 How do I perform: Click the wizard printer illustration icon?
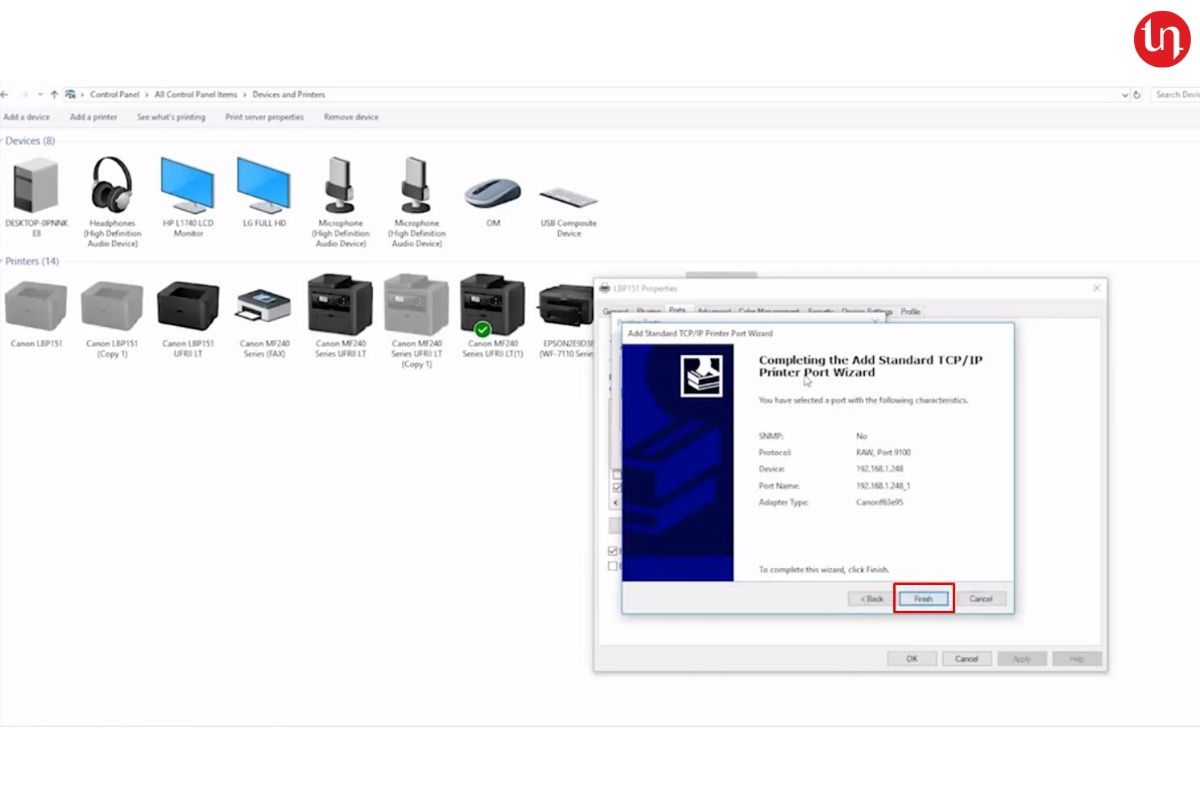coord(702,376)
